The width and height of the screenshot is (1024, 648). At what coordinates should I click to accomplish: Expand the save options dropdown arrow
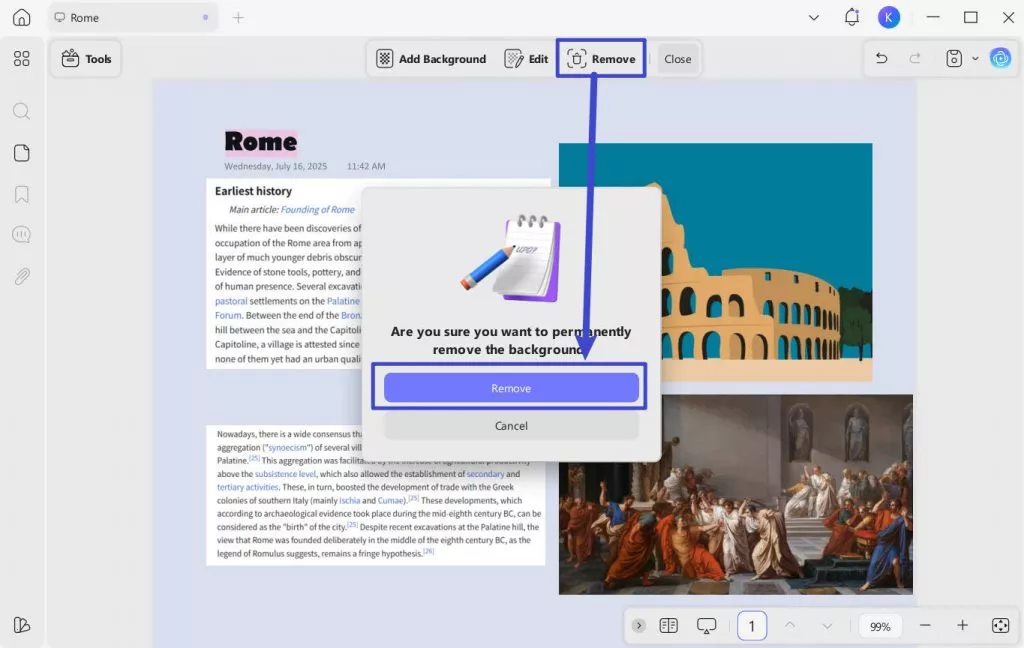(x=975, y=59)
